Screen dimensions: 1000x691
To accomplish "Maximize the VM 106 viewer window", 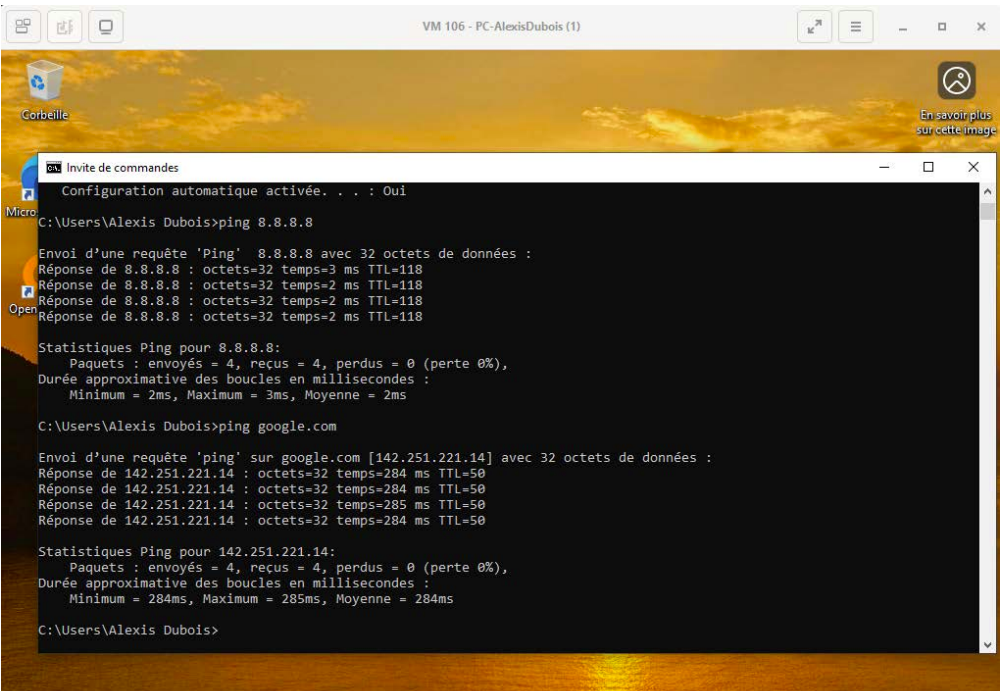I will point(942,27).
